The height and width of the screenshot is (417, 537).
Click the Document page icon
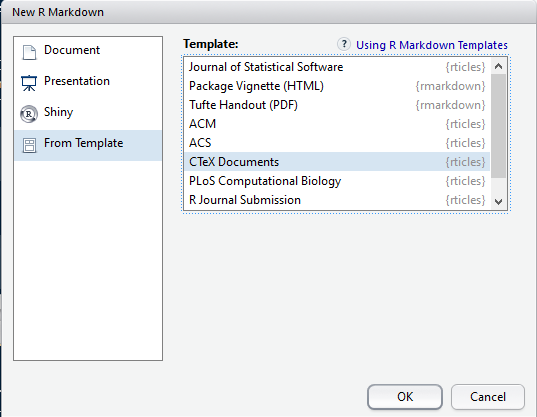point(29,53)
